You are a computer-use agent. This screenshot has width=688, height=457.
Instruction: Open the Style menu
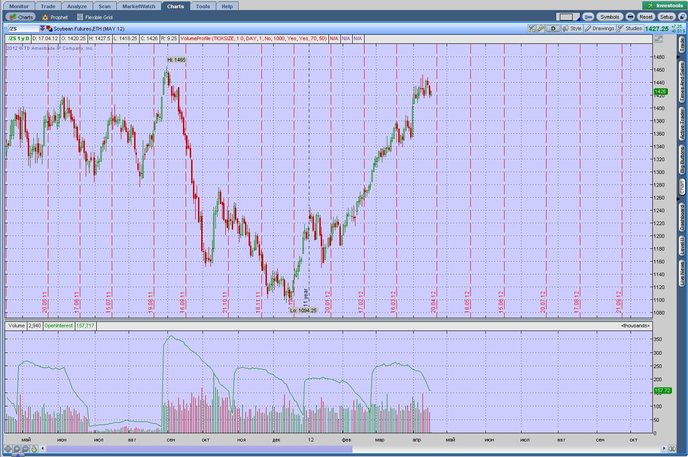(572, 29)
